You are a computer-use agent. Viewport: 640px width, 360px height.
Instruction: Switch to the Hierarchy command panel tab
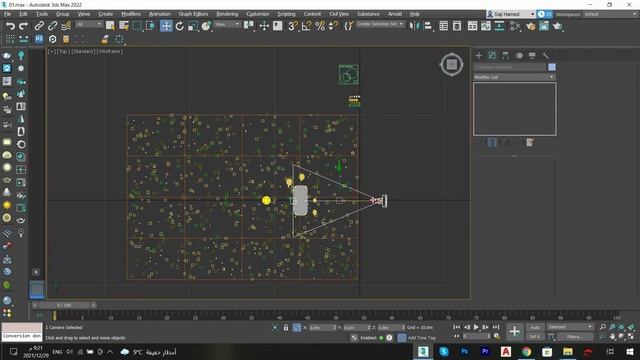(505, 55)
